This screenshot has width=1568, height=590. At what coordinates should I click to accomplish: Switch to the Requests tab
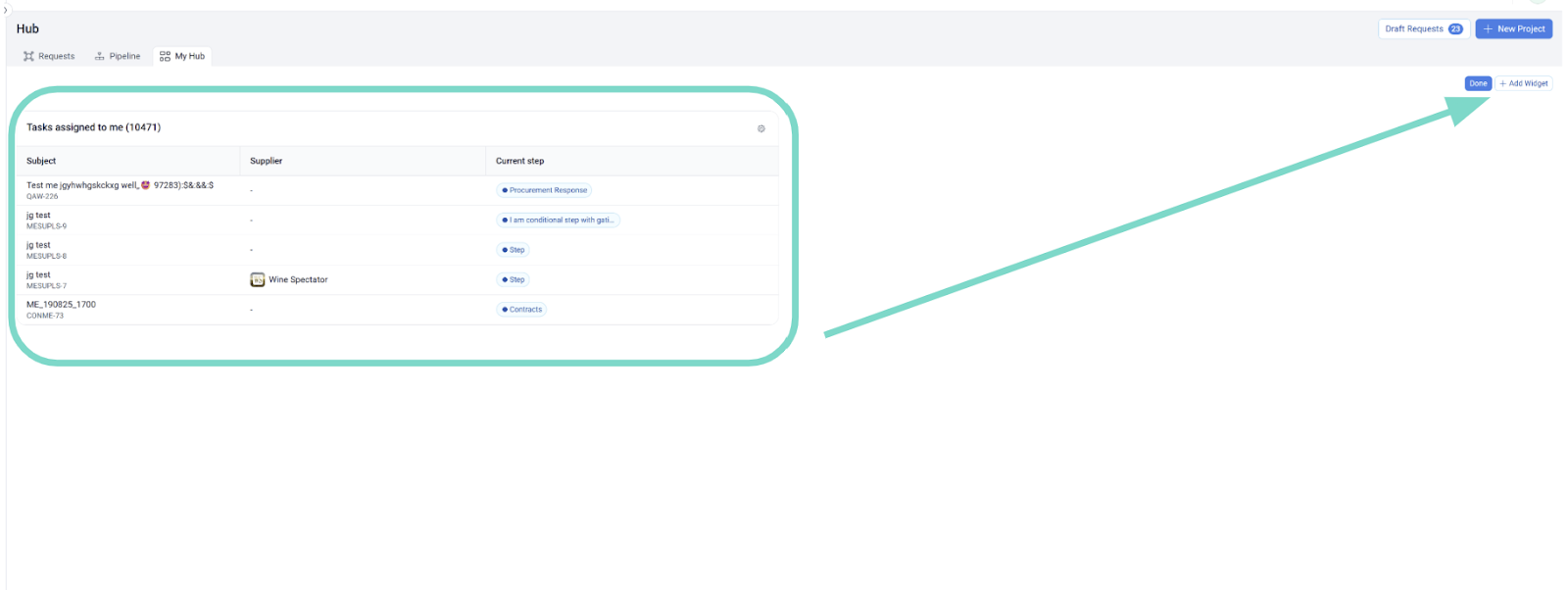click(49, 57)
